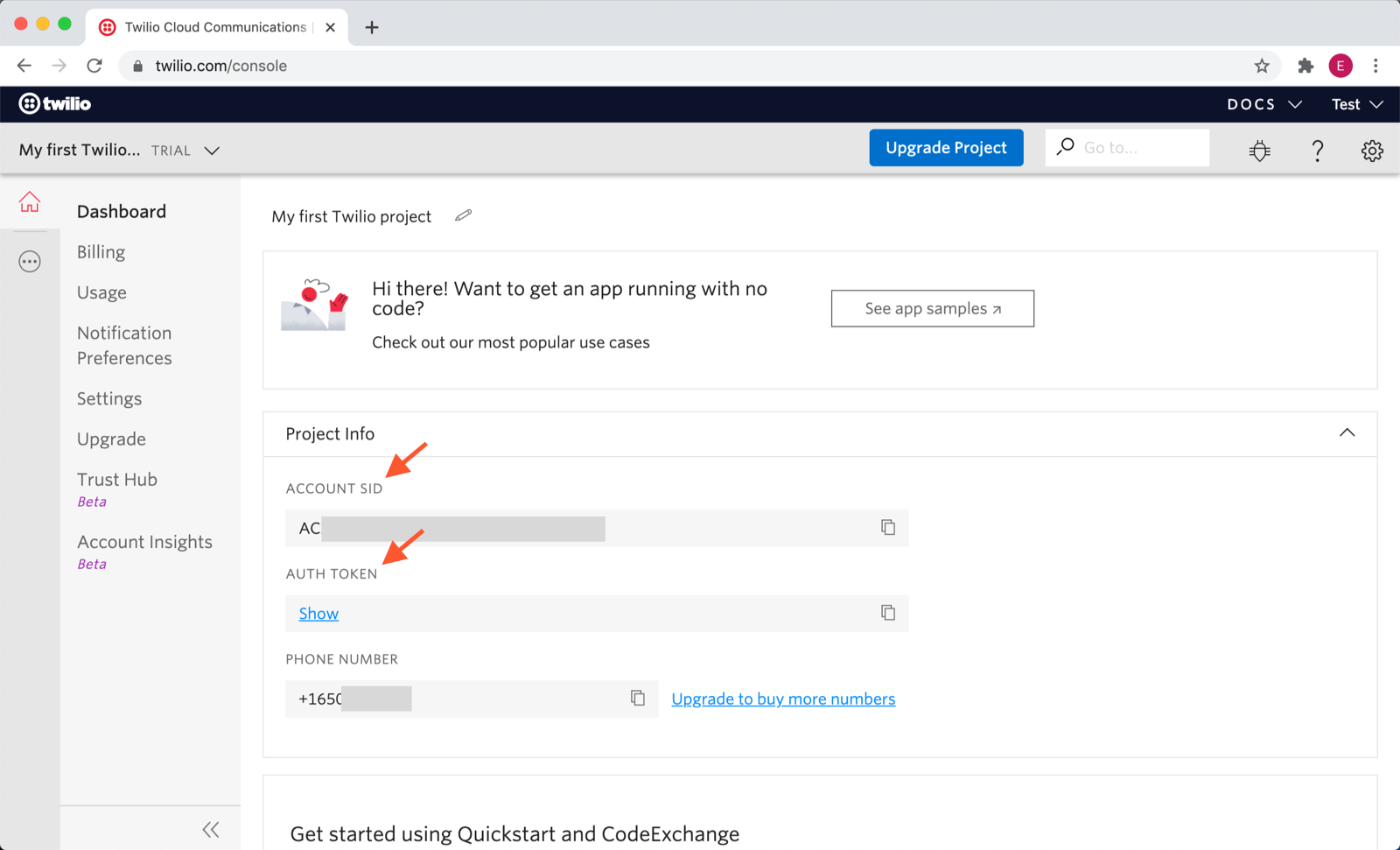Image resolution: width=1400 pixels, height=850 pixels.
Task: Click the debugger bug icon
Action: (1259, 151)
